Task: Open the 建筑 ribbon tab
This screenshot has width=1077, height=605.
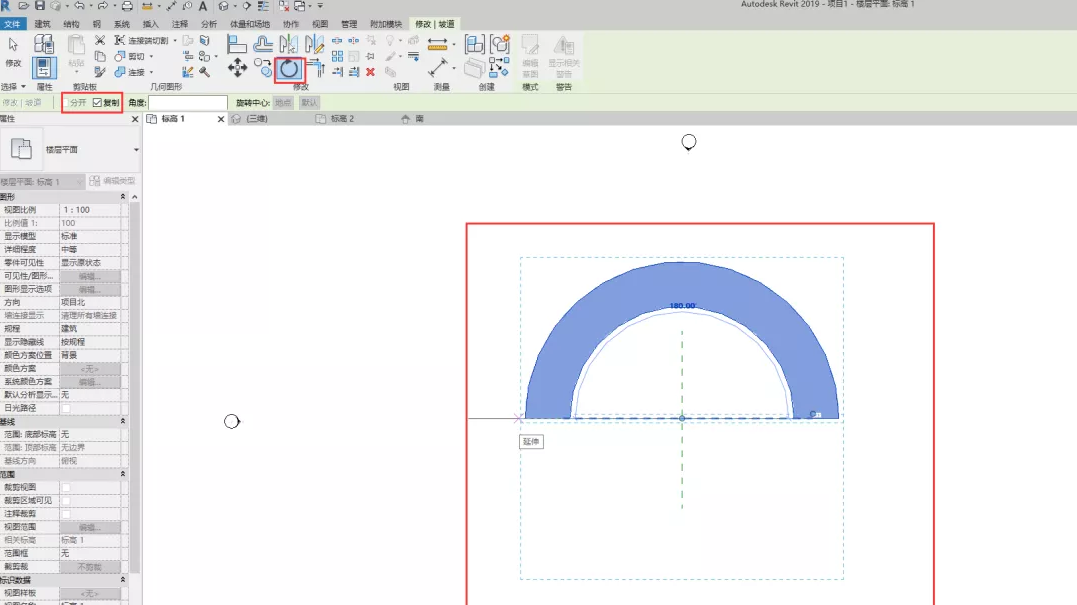Action: click(x=43, y=24)
